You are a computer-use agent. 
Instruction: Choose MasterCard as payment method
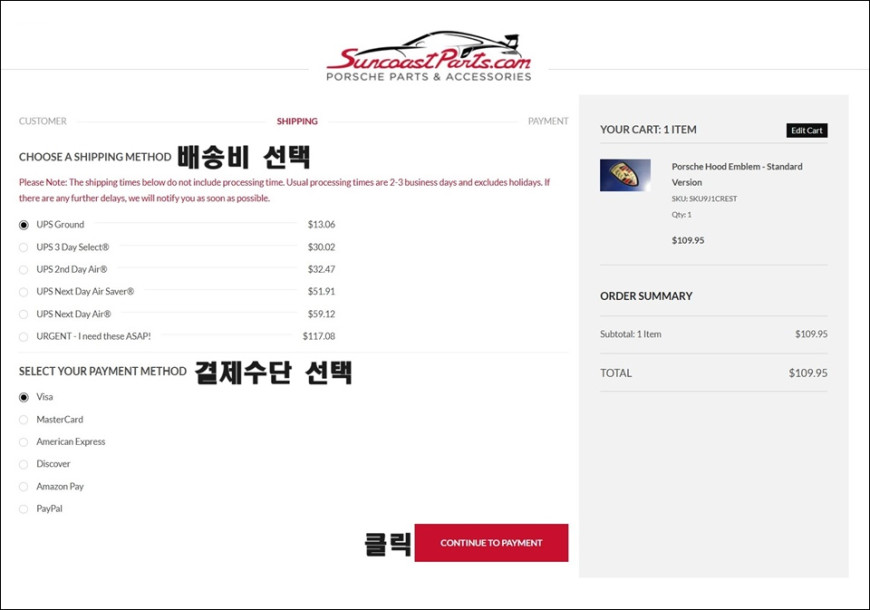(x=23, y=420)
